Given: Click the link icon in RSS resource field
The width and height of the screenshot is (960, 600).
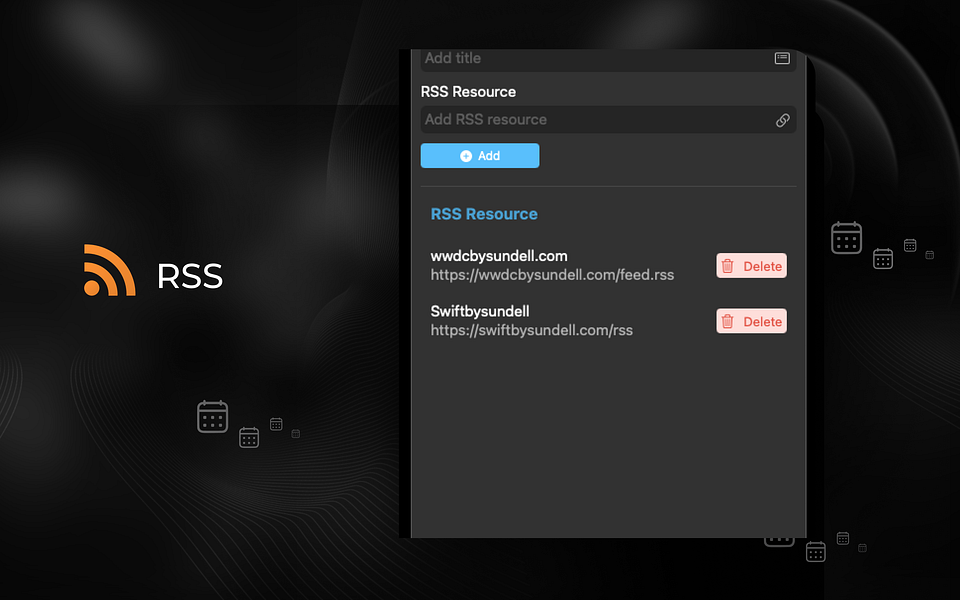Looking at the screenshot, I should [782, 120].
